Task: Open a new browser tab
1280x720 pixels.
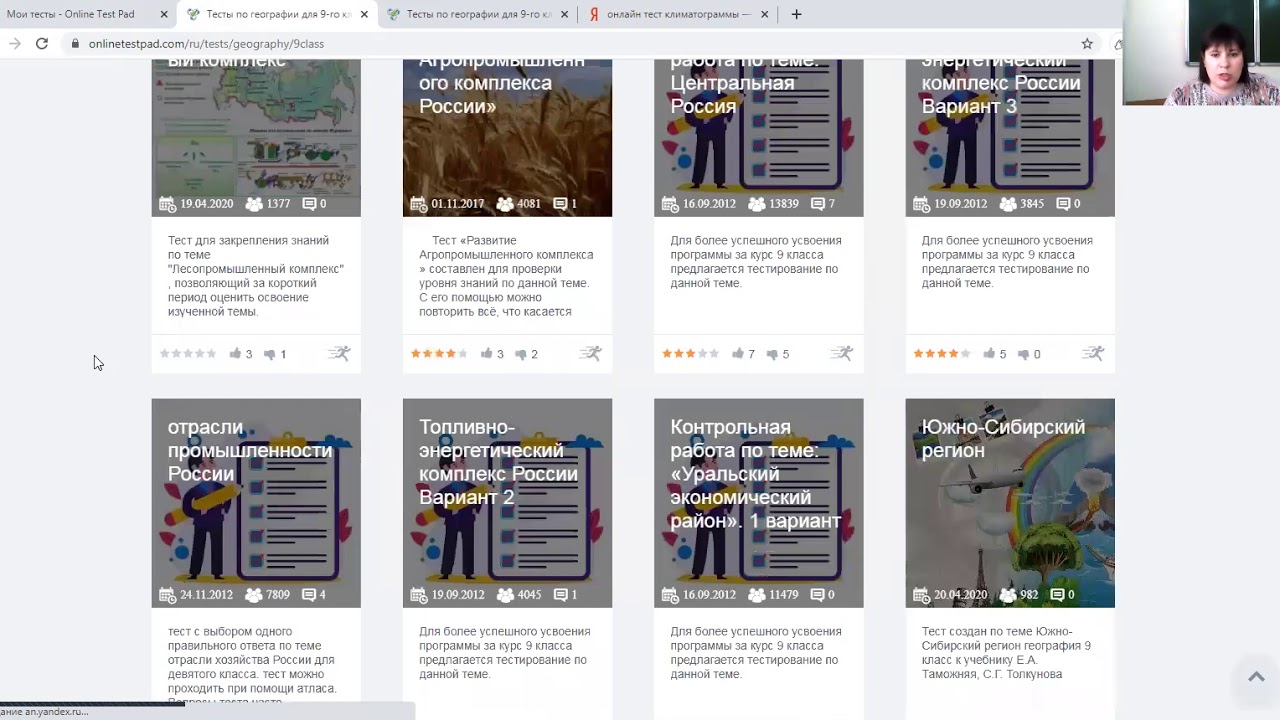Action: (796, 14)
